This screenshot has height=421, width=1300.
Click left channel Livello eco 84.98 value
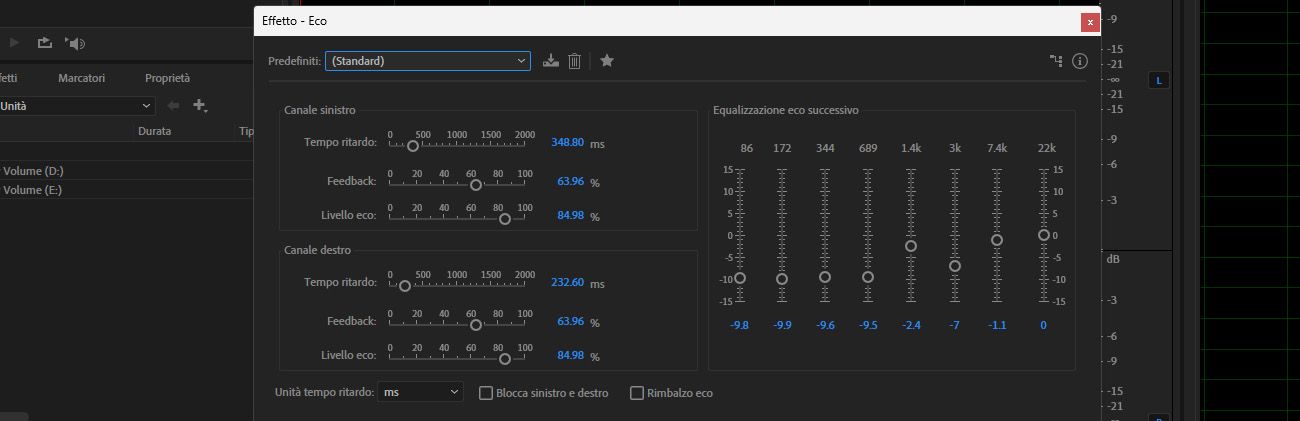pos(570,216)
